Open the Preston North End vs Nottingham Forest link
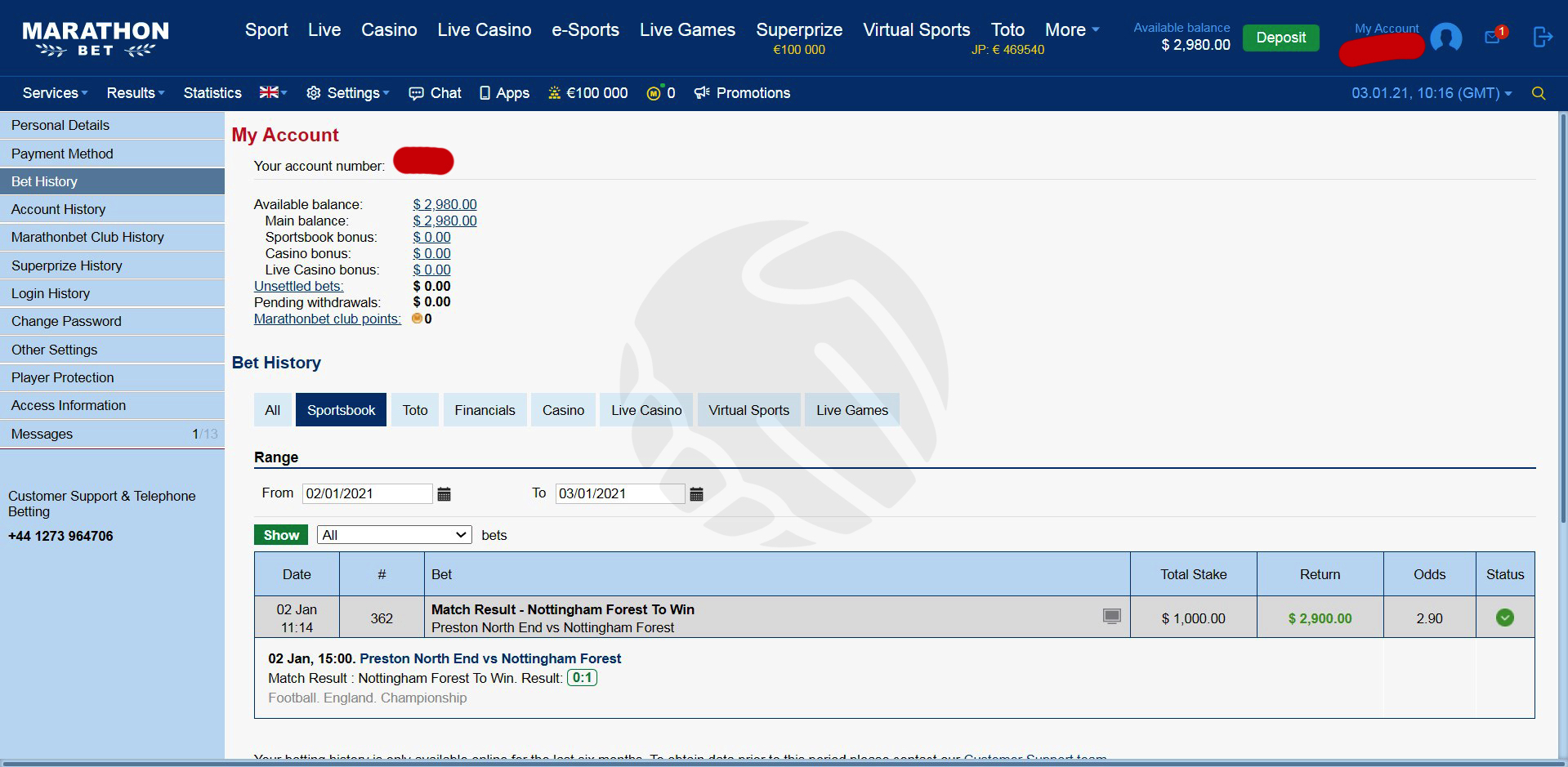Image resolution: width=1568 pixels, height=767 pixels. (x=490, y=658)
